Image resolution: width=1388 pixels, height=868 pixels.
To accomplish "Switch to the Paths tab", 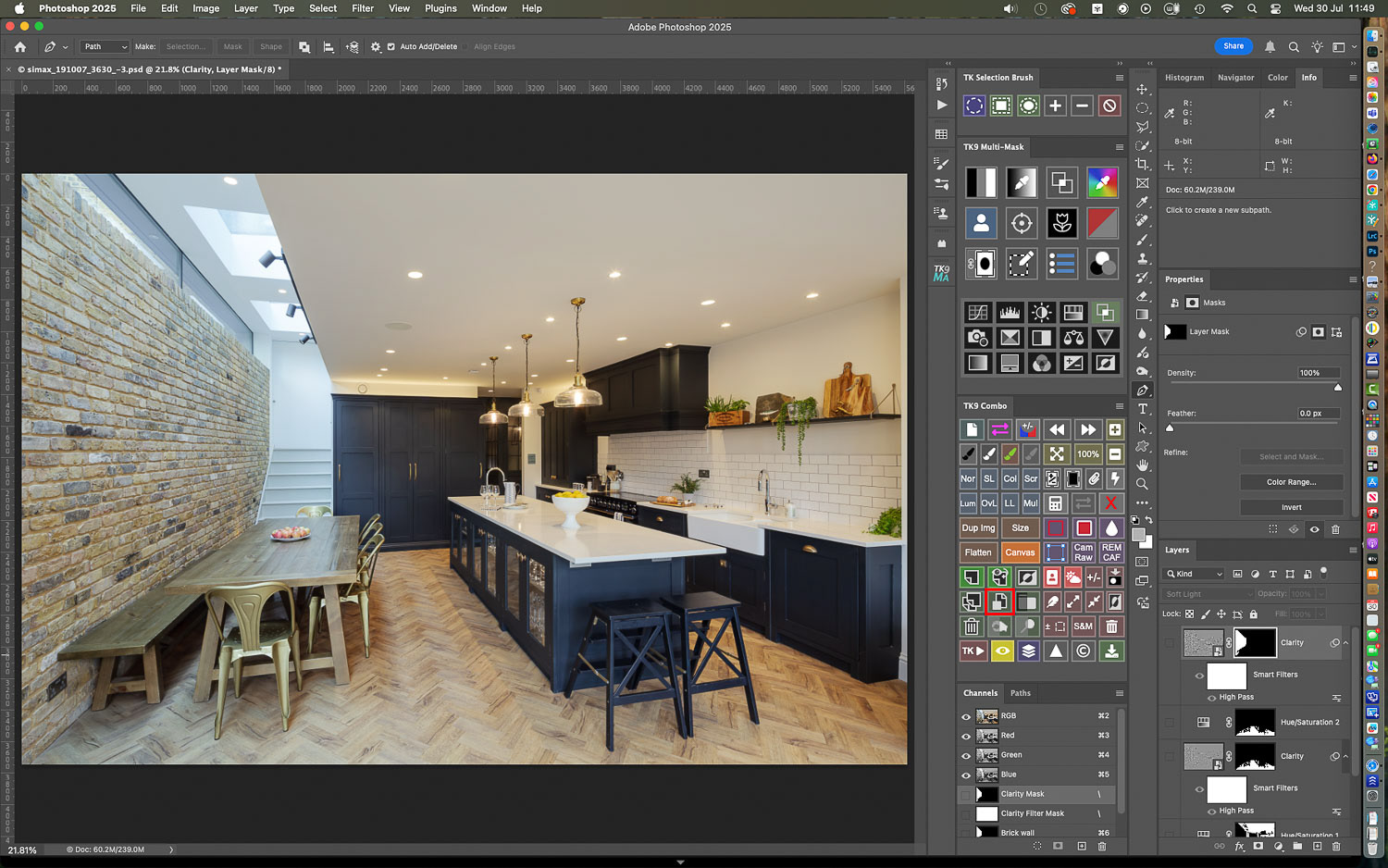I will pyautogui.click(x=1021, y=693).
